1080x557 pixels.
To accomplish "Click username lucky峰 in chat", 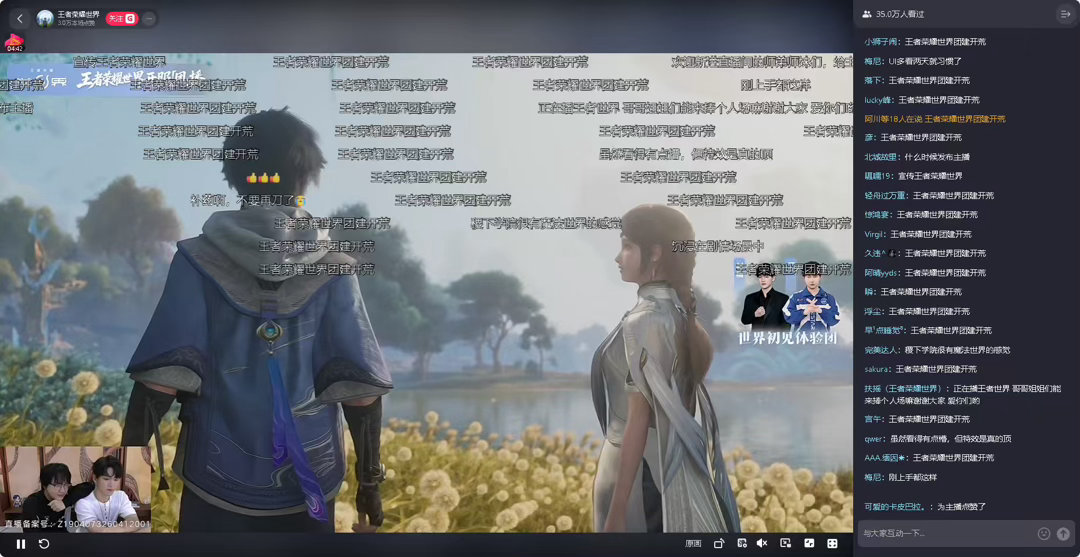I will (x=878, y=100).
